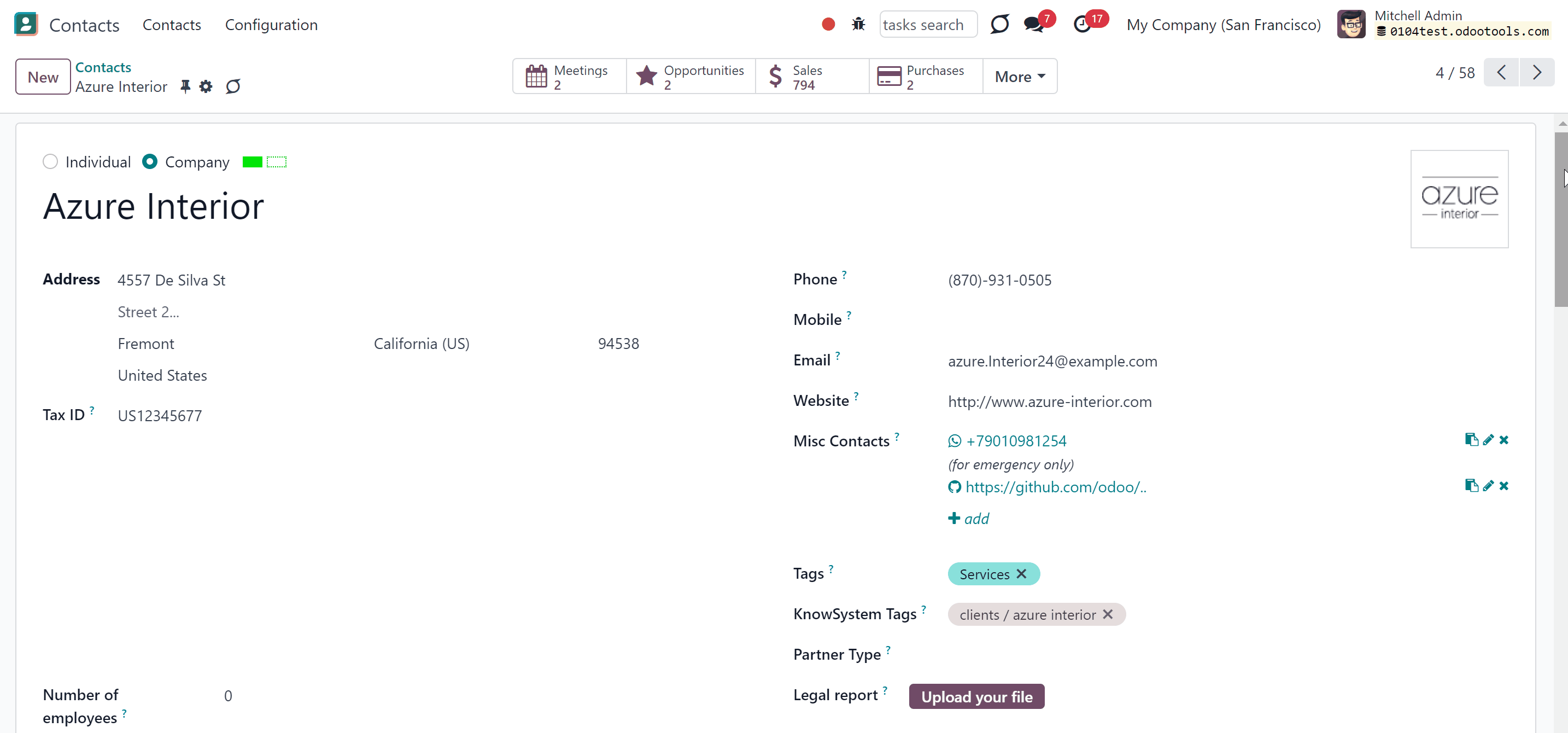This screenshot has height=733, width=1568.
Task: Click the tasks search input
Action: (928, 25)
